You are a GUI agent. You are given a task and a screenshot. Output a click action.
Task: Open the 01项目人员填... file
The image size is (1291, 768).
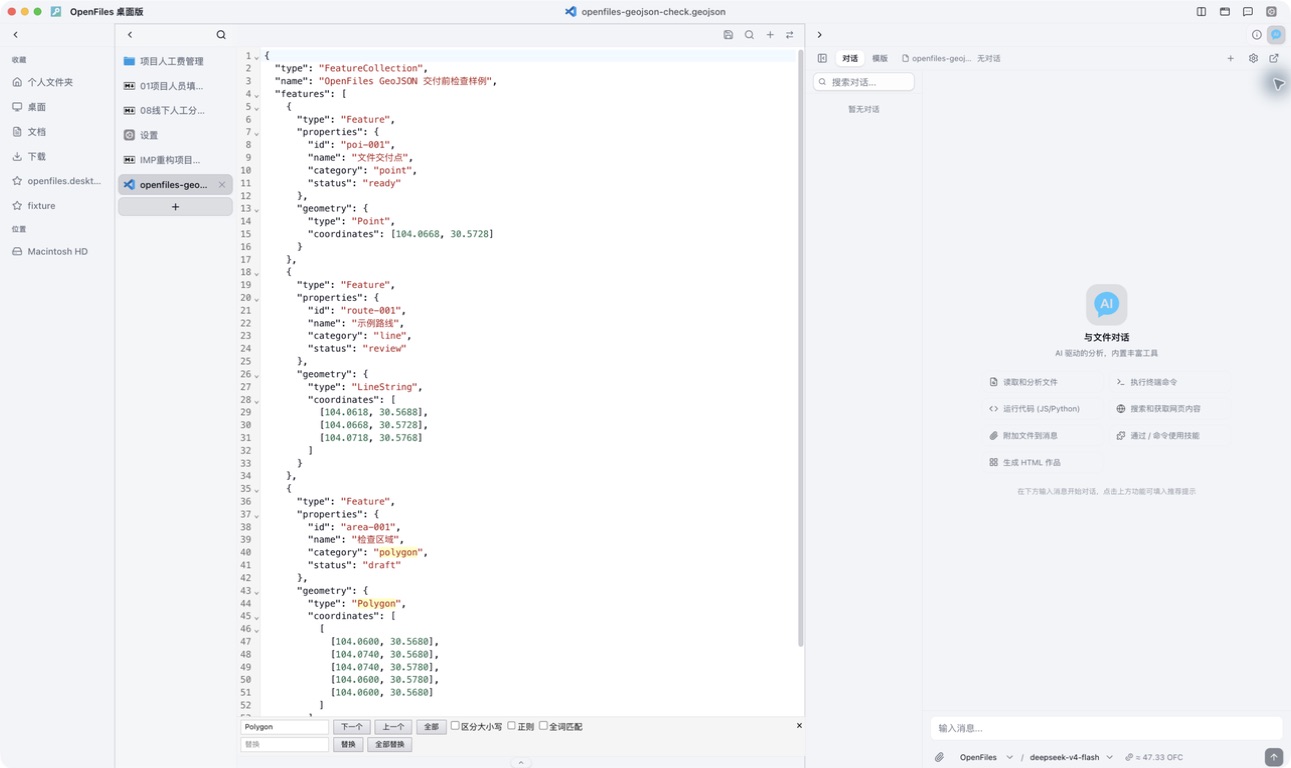[x=175, y=86]
